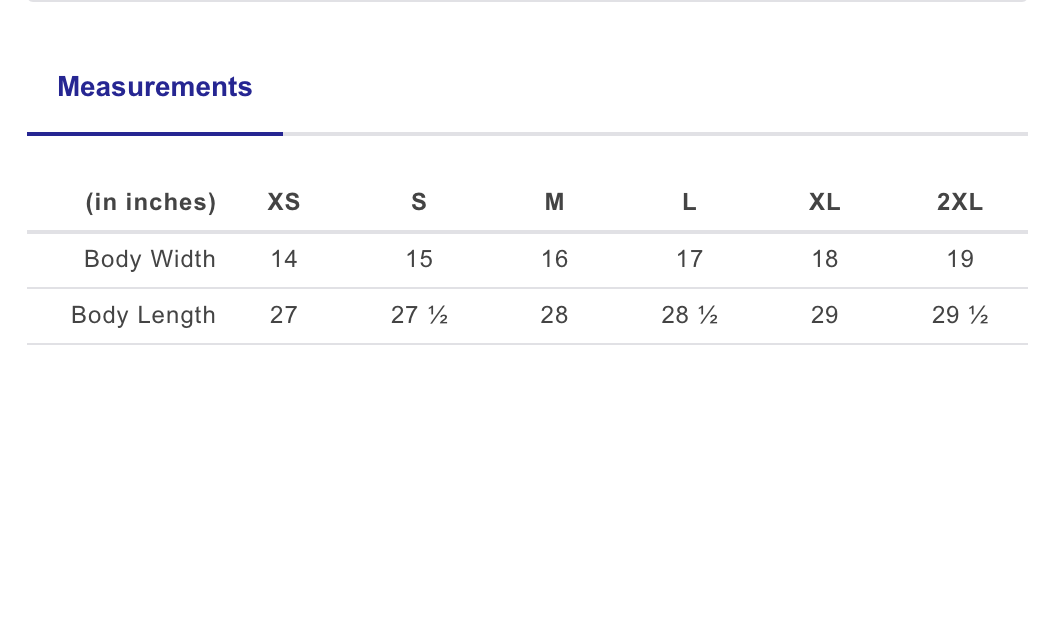Click the Body Width row label

click(x=150, y=259)
